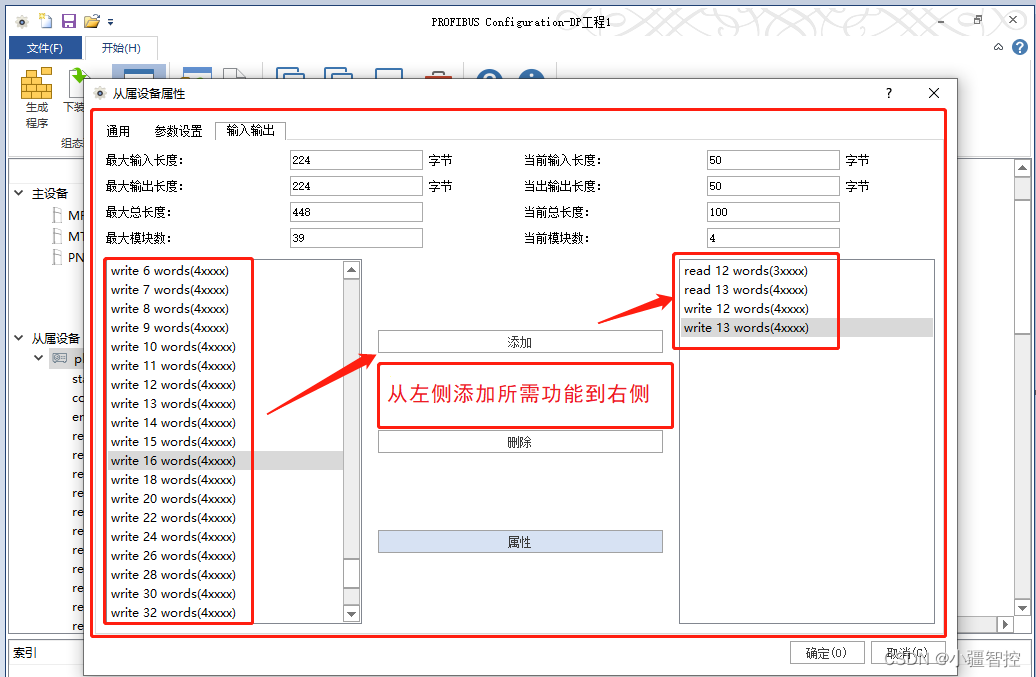The image size is (1036, 677).
Task: Select 'write 13 words(4xxxx)' in right list
Action: coord(807,328)
